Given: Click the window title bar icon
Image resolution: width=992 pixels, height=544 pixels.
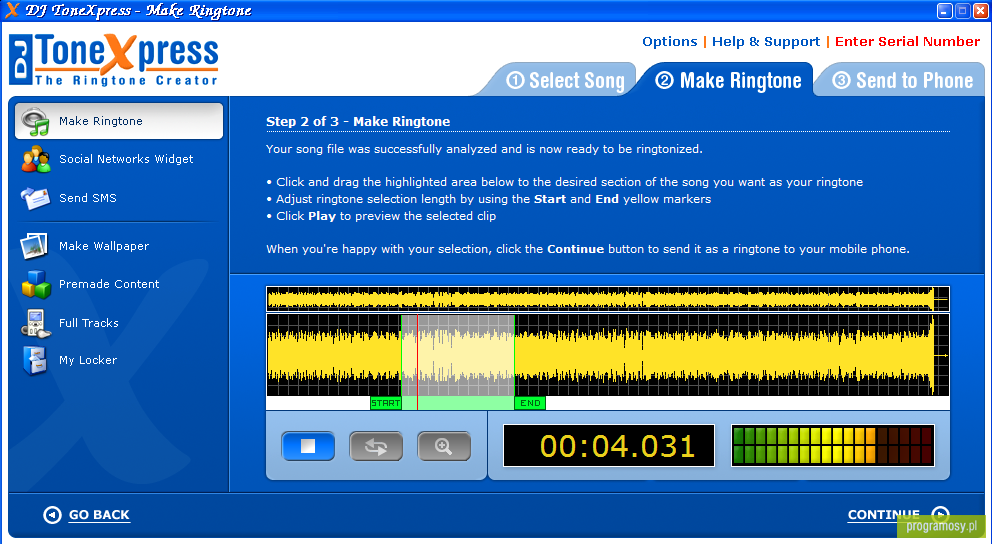Looking at the screenshot, I should point(12,10).
